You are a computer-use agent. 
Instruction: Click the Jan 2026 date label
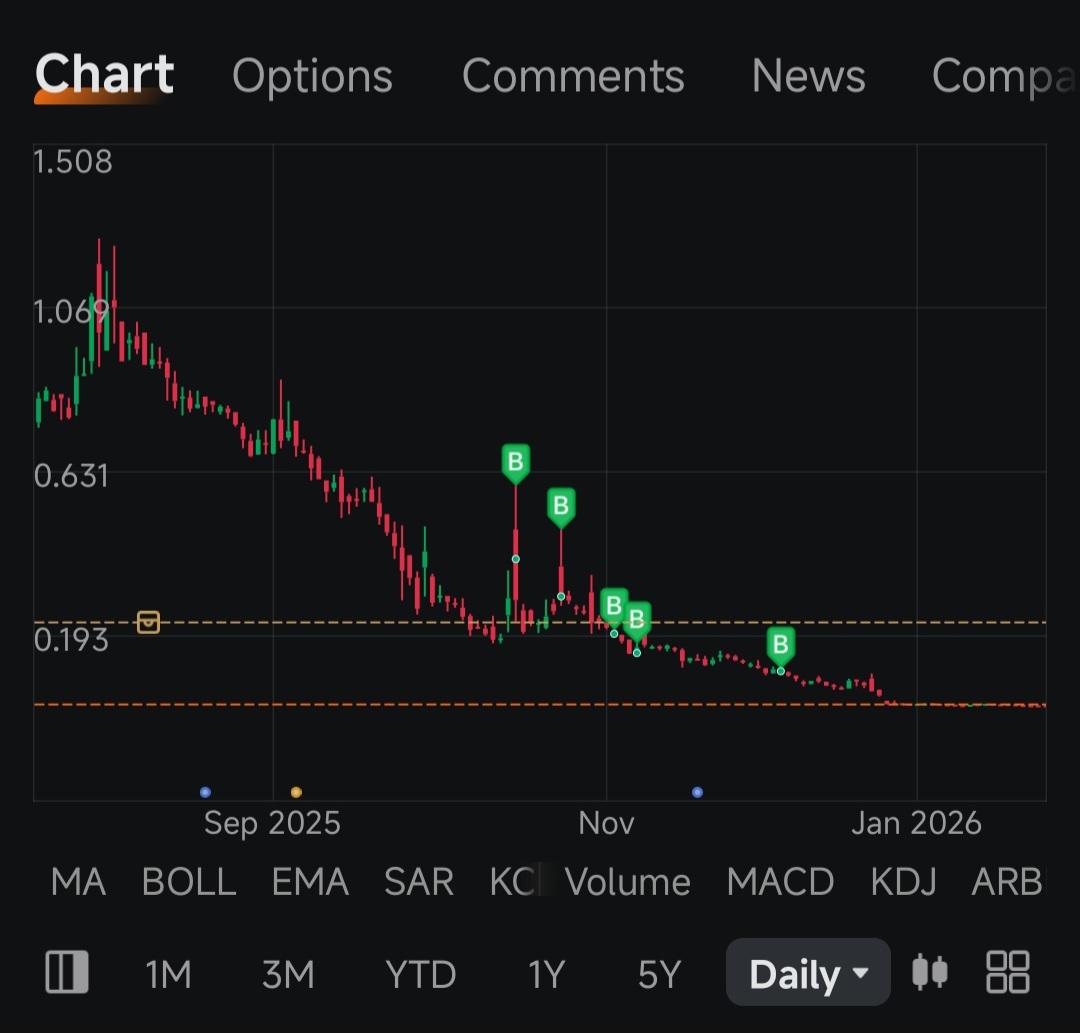tap(916, 823)
